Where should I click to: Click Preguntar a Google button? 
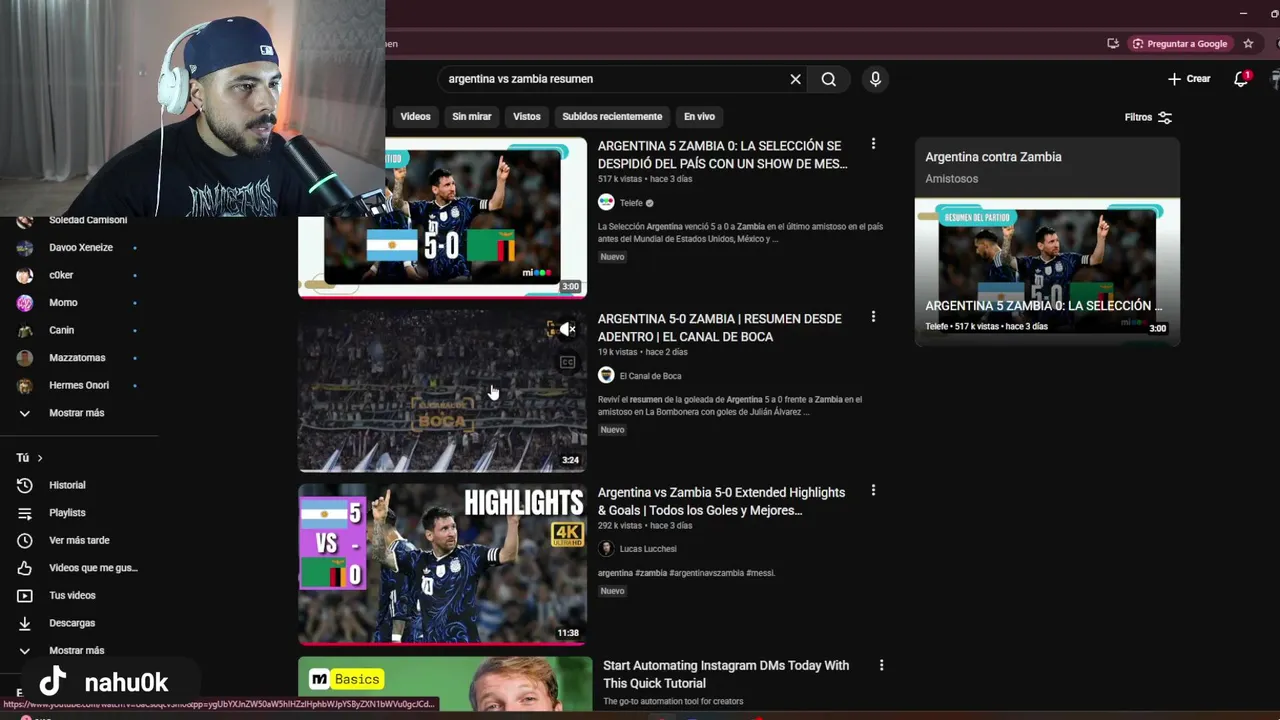click(1179, 43)
